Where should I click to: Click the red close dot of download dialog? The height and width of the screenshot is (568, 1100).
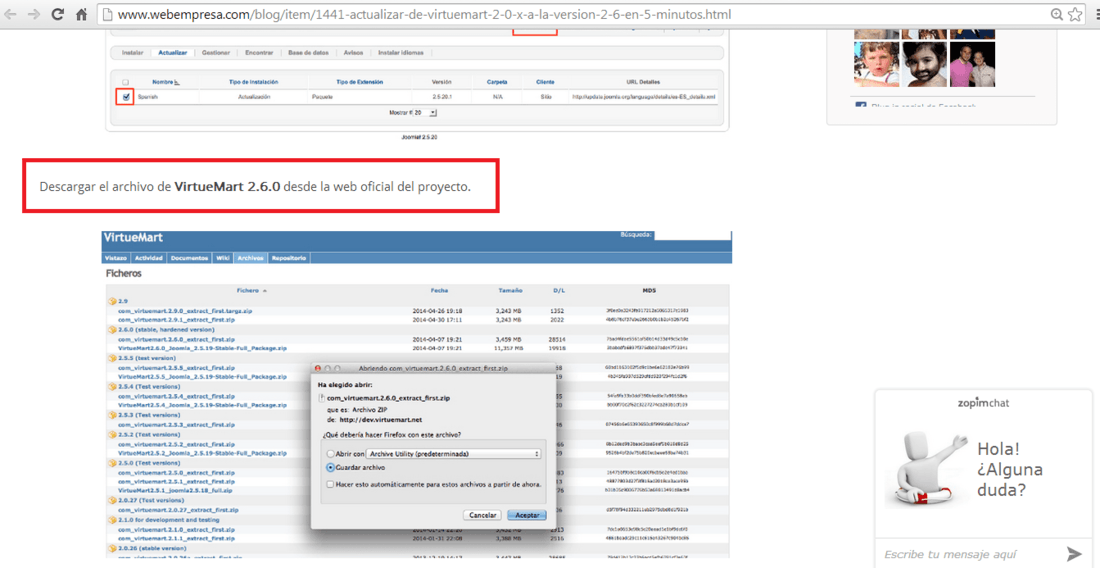(318, 367)
